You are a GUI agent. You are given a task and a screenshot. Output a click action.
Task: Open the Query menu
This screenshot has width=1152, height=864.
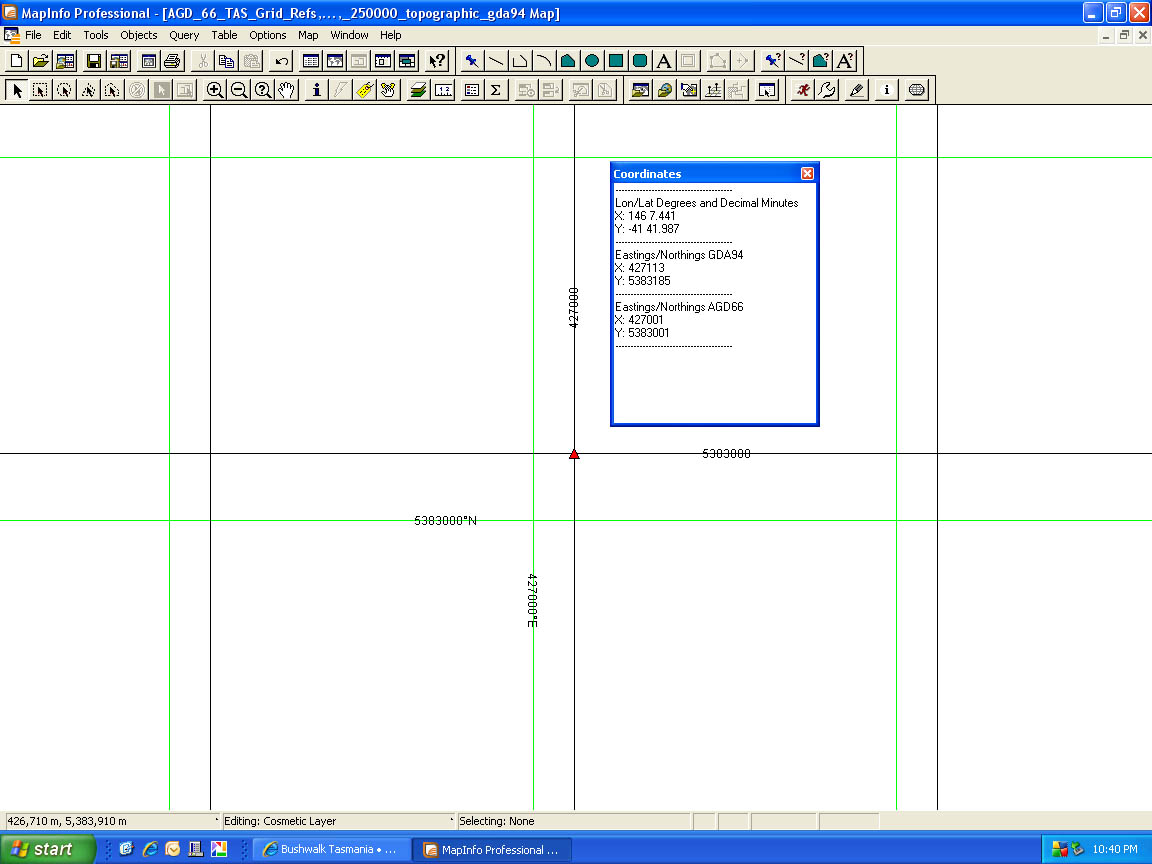coord(184,35)
